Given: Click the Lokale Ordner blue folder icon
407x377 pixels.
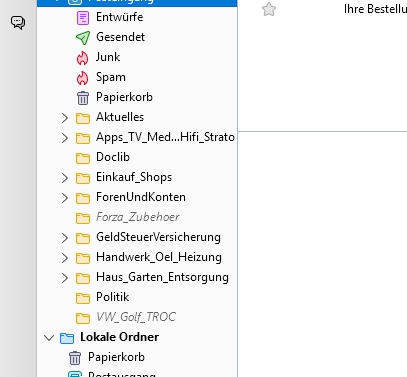Looking at the screenshot, I should (67, 338).
